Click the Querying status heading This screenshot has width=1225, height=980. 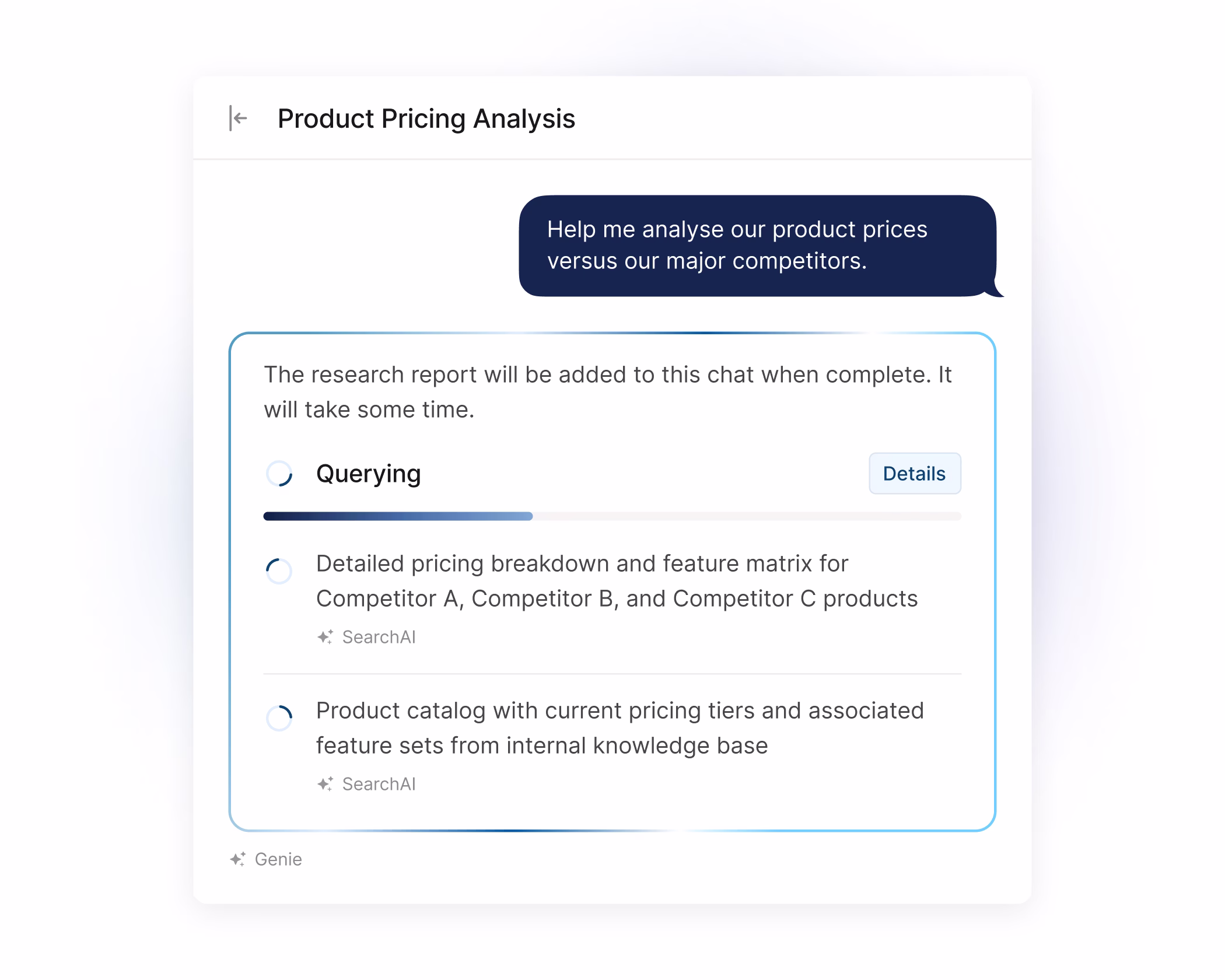tap(368, 473)
